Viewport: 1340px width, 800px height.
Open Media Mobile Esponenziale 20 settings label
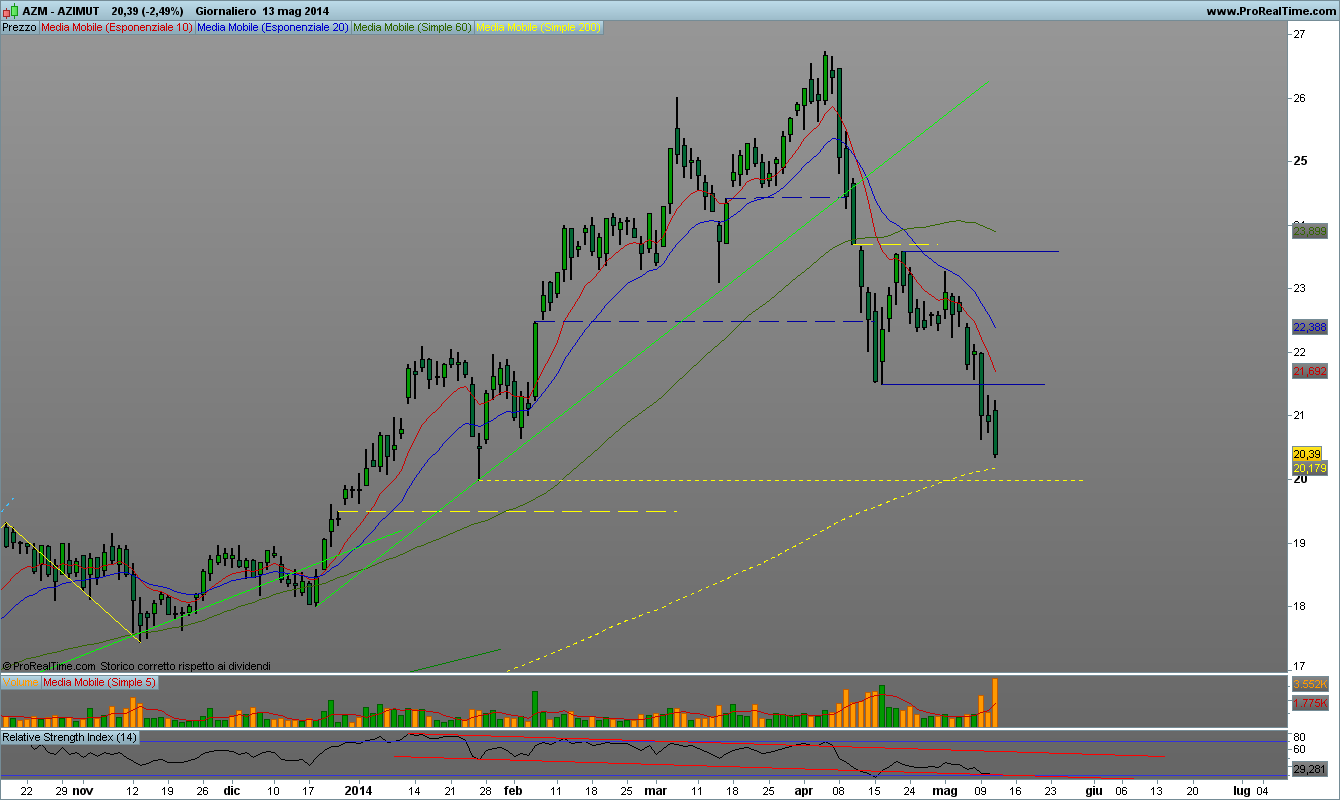pos(273,28)
